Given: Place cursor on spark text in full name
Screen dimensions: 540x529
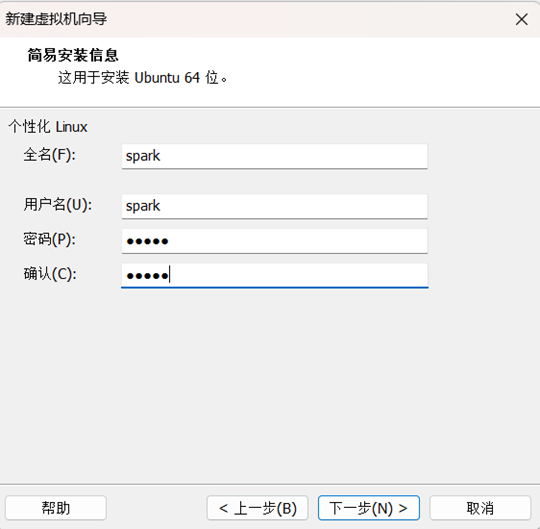Looking at the screenshot, I should point(143,156).
